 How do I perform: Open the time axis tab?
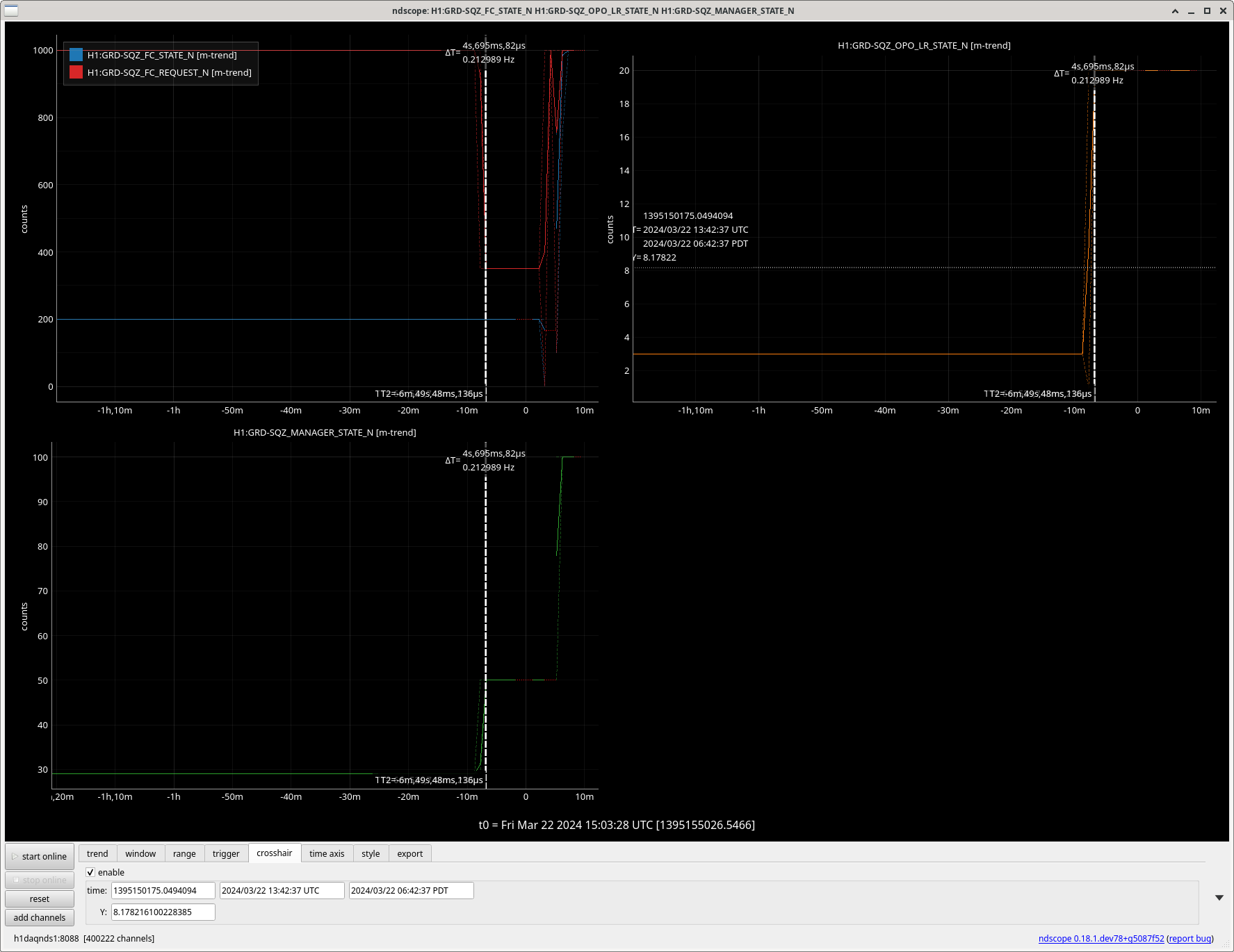pos(327,853)
